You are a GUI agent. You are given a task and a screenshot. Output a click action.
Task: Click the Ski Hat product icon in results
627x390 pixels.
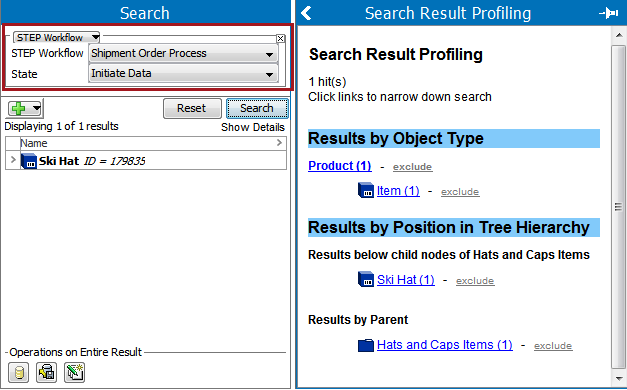tap(29, 161)
